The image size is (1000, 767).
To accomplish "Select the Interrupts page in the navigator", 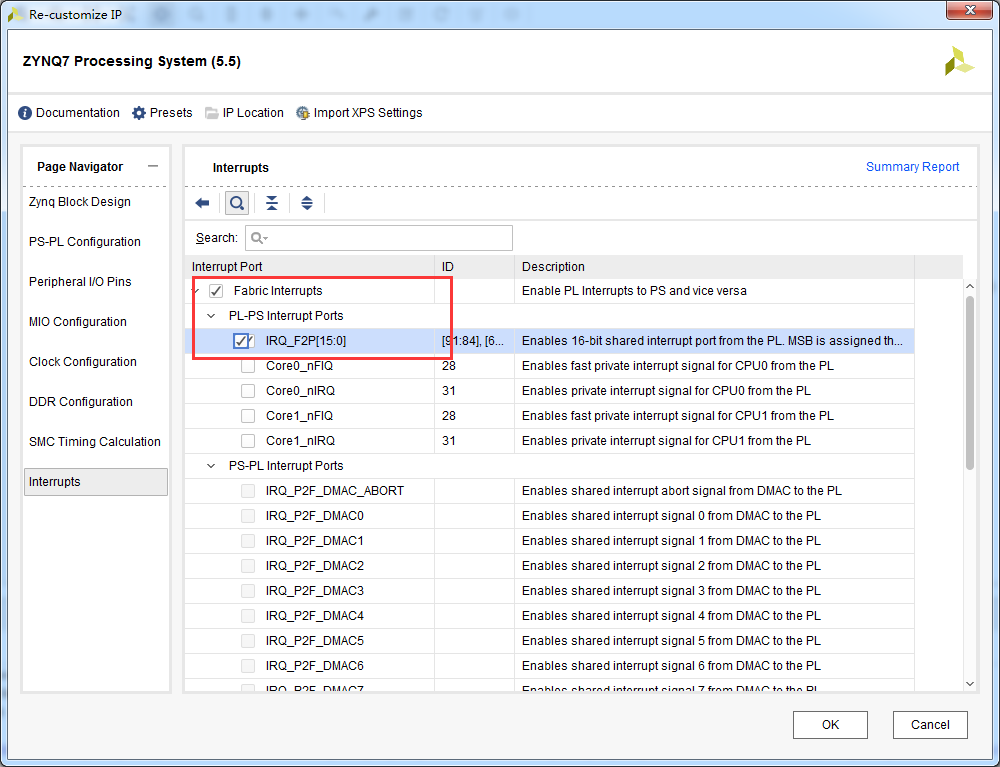I will [96, 482].
